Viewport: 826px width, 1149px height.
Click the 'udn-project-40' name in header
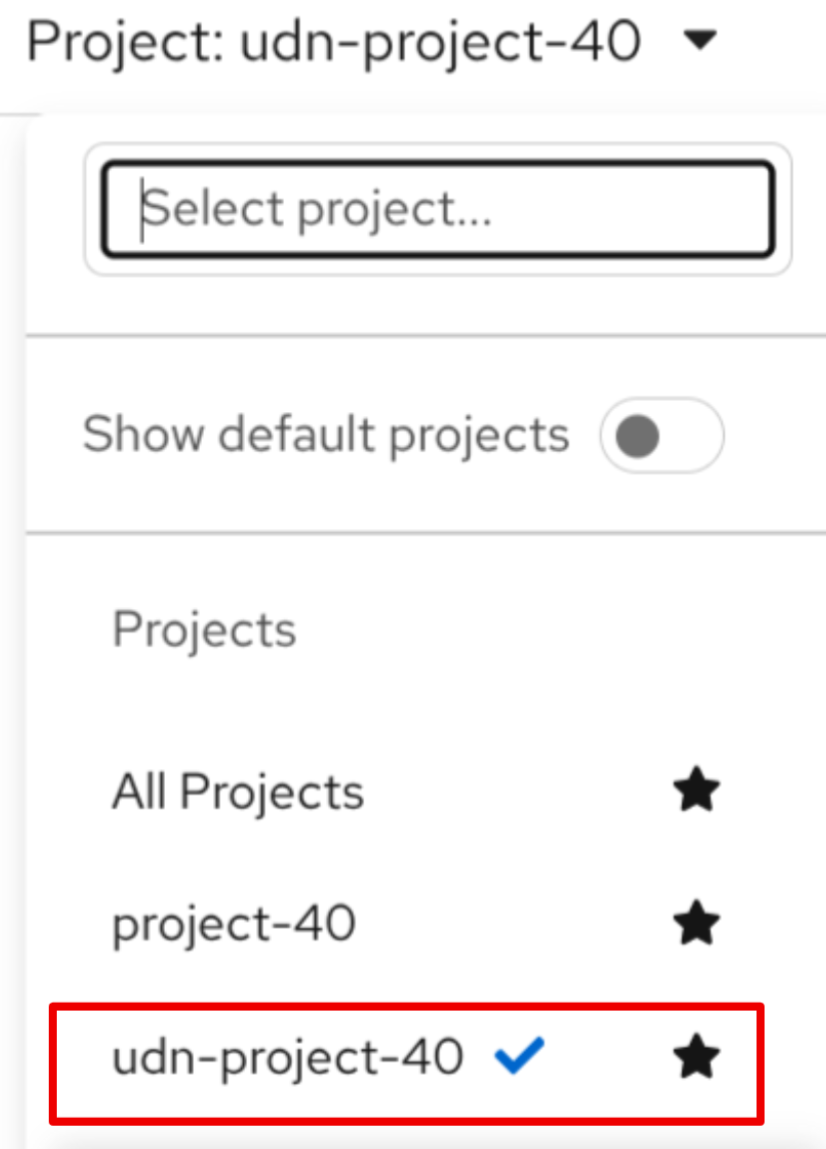(440, 43)
